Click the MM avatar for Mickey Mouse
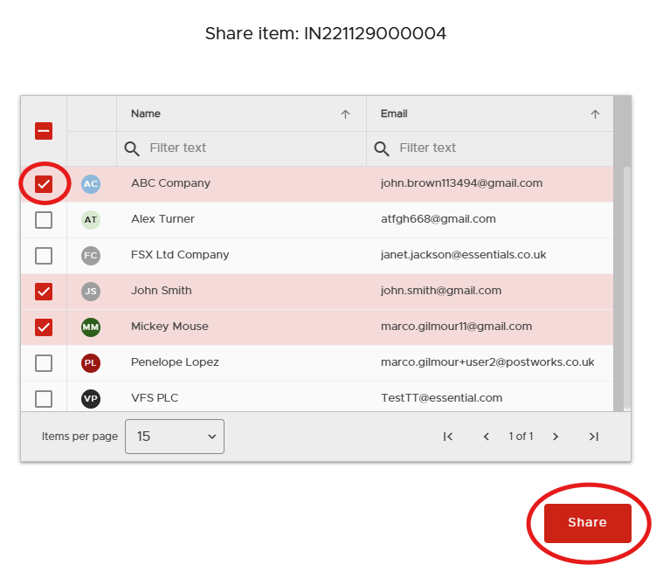The image size is (670, 578). (91, 327)
